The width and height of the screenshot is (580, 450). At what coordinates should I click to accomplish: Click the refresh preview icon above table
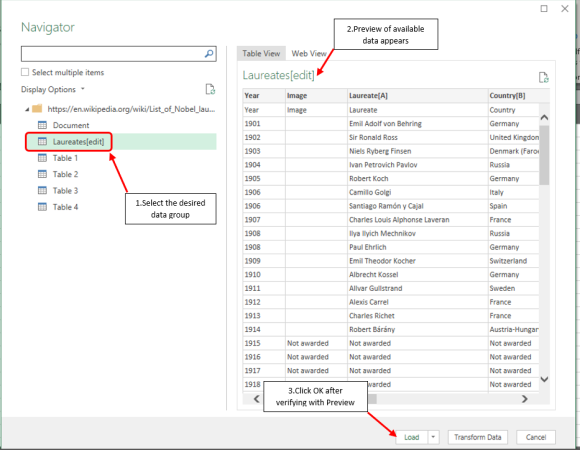543,77
